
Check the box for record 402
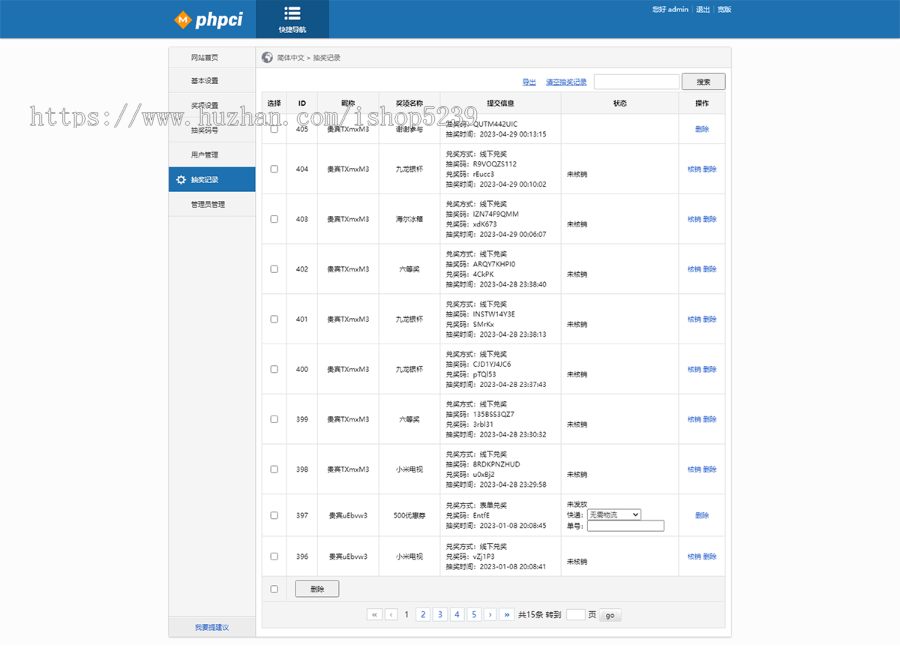[274, 269]
